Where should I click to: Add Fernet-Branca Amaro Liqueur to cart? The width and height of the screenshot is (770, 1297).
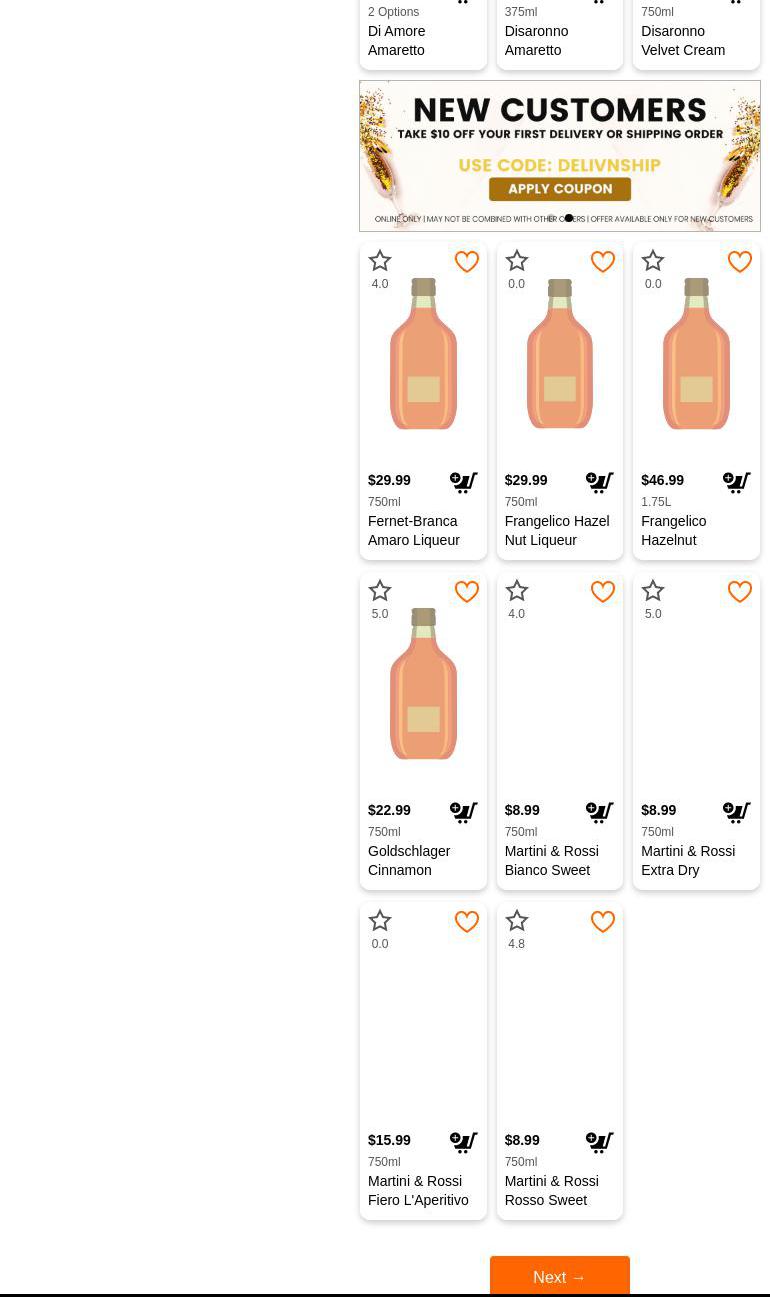[x=463, y=483]
